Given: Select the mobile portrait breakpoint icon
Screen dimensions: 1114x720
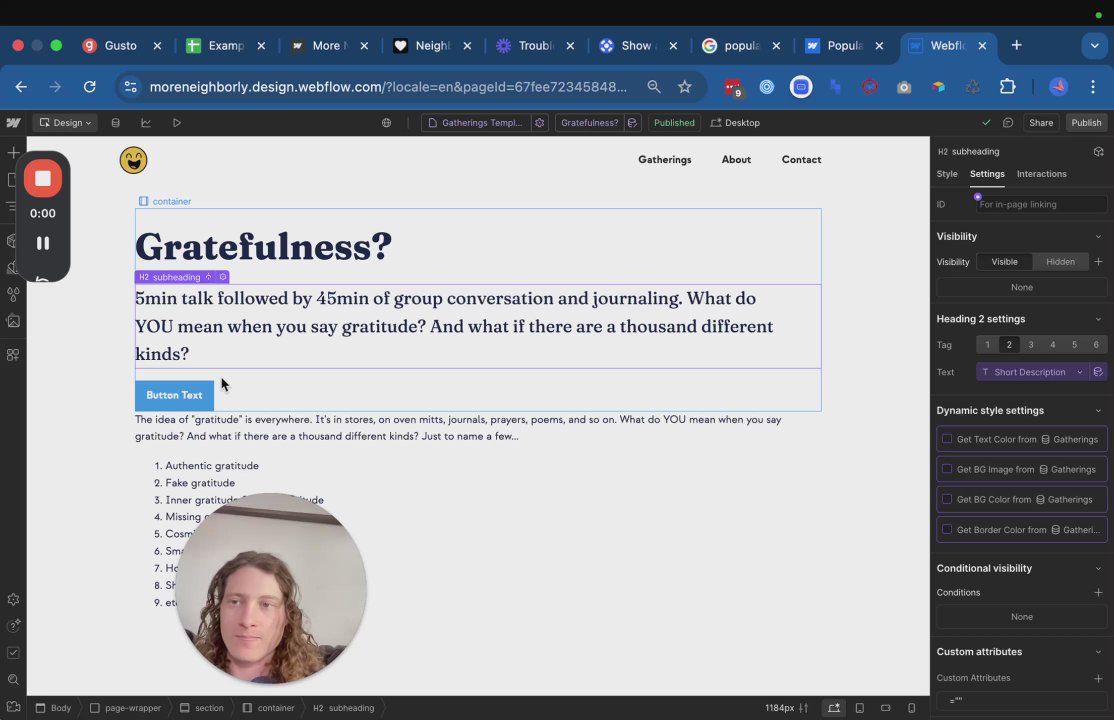Looking at the screenshot, I should tap(912, 708).
